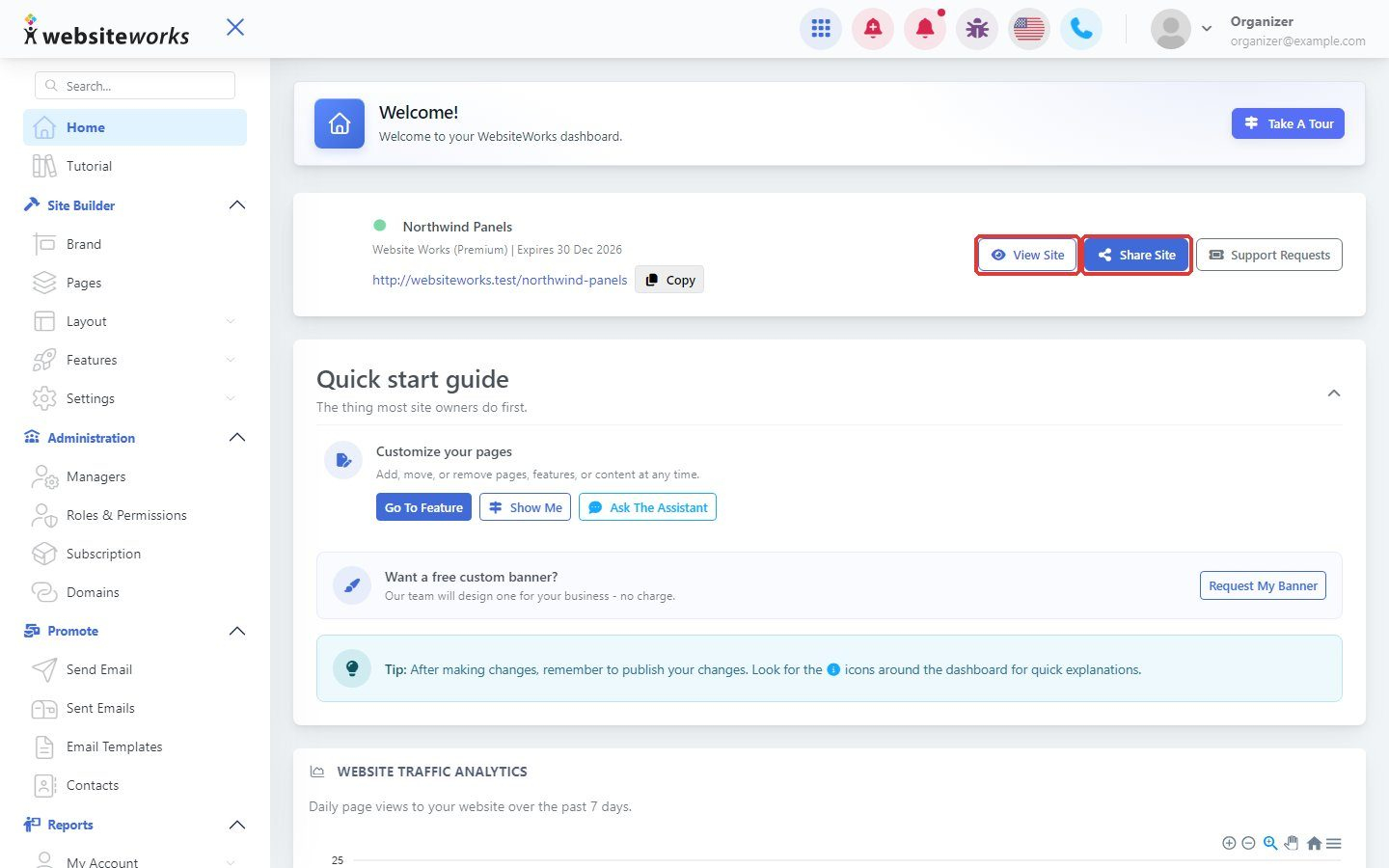Open Email Templates in sidebar

coord(135,746)
